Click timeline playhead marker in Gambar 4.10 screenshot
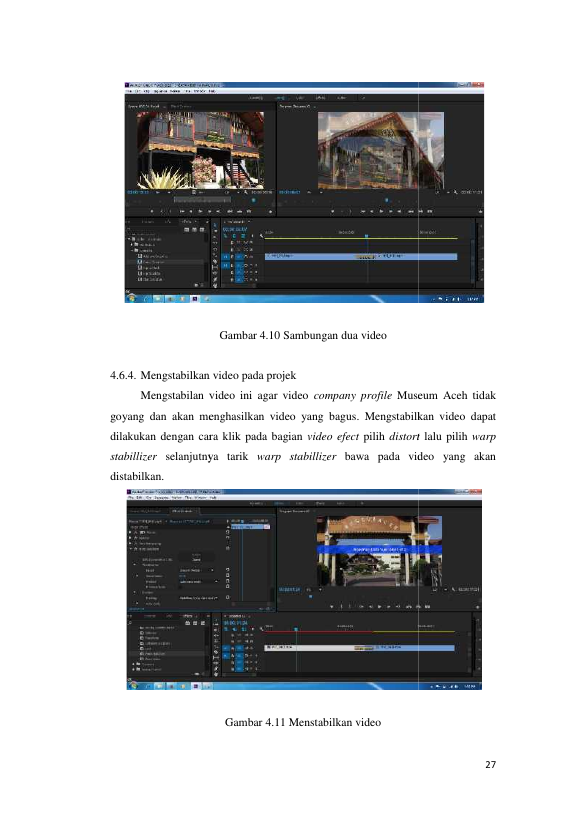579x819 pixels. coord(367,236)
